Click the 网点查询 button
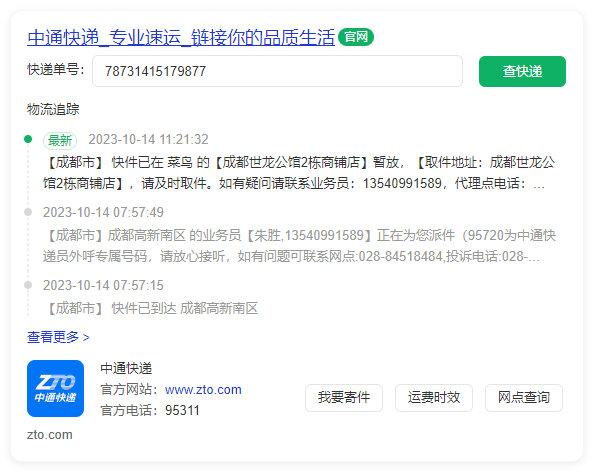The width and height of the screenshot is (597, 476). coord(524,398)
